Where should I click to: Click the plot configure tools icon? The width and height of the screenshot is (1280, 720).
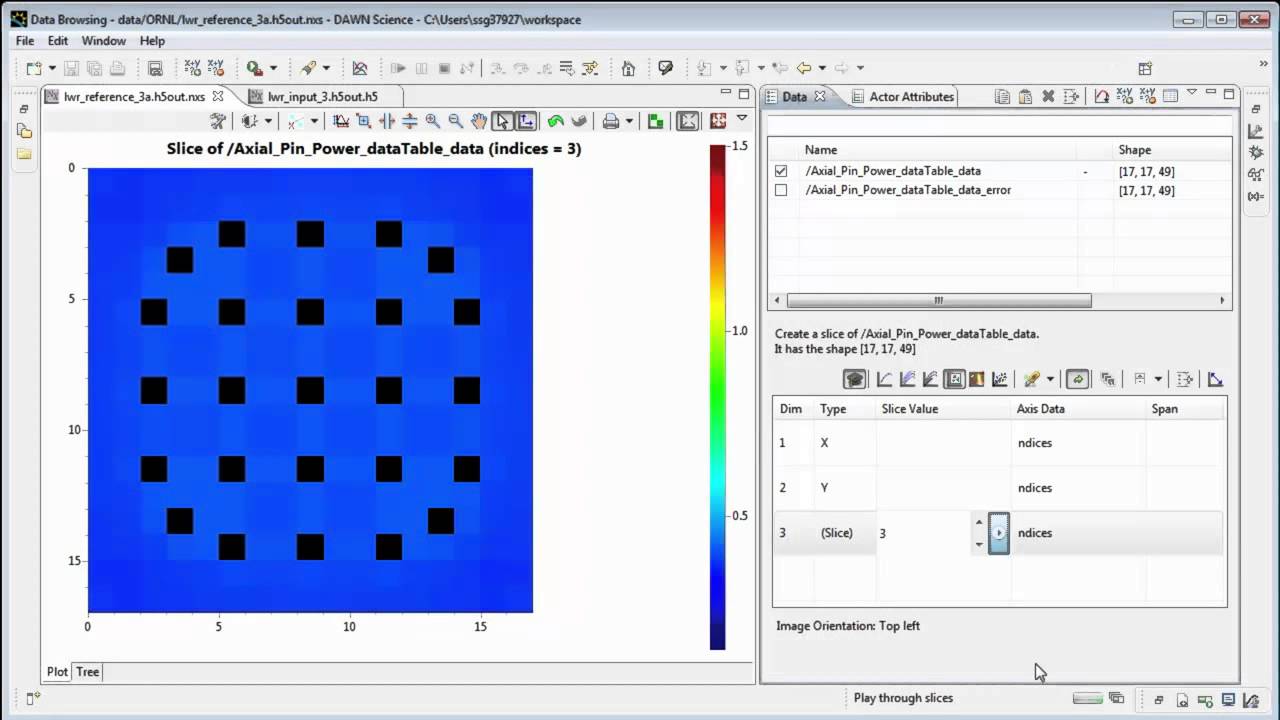[217, 121]
